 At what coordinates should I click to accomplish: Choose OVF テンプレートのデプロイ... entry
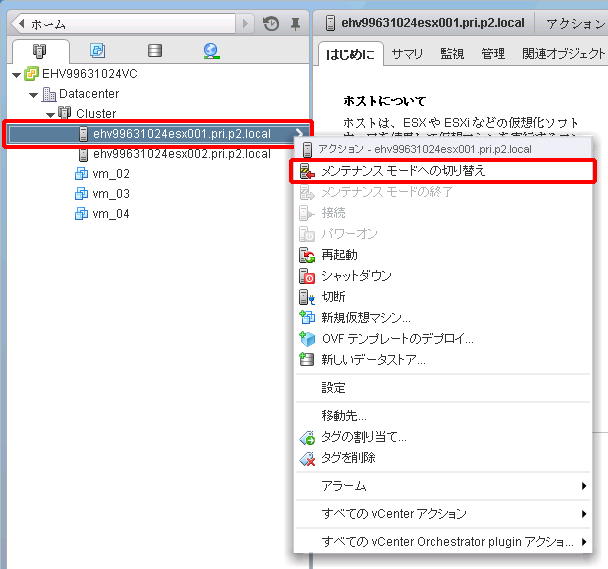click(397, 339)
